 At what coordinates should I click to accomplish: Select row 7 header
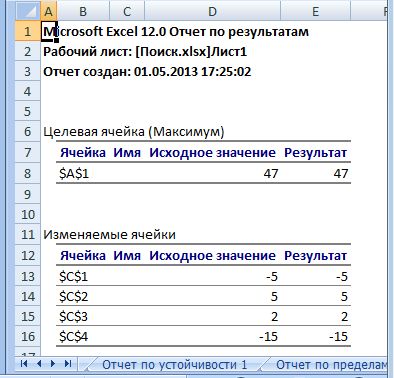[x=28, y=153]
